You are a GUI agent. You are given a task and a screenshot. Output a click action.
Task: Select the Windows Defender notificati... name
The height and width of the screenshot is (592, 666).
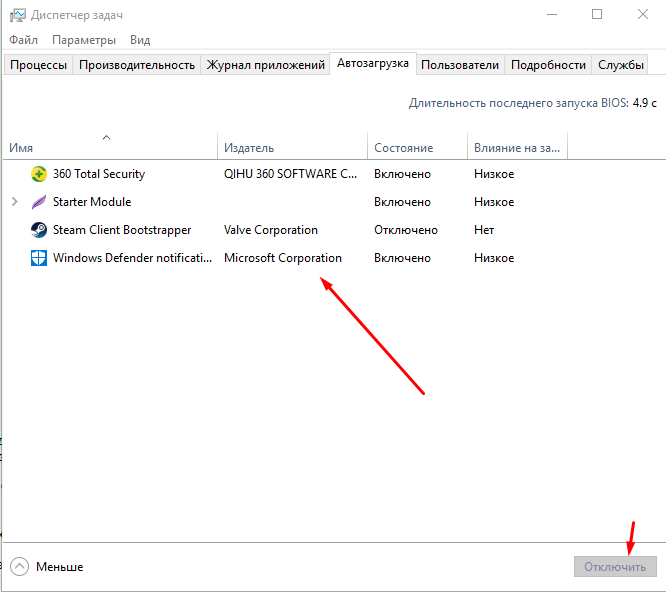click(132, 258)
